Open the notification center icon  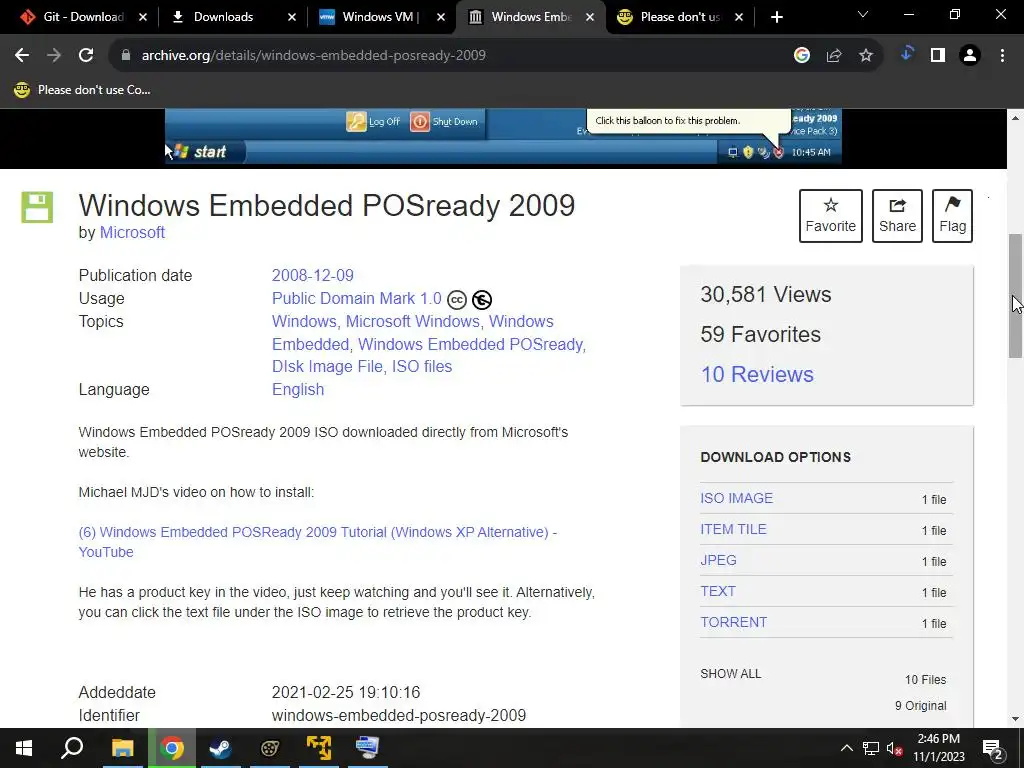[x=993, y=749]
